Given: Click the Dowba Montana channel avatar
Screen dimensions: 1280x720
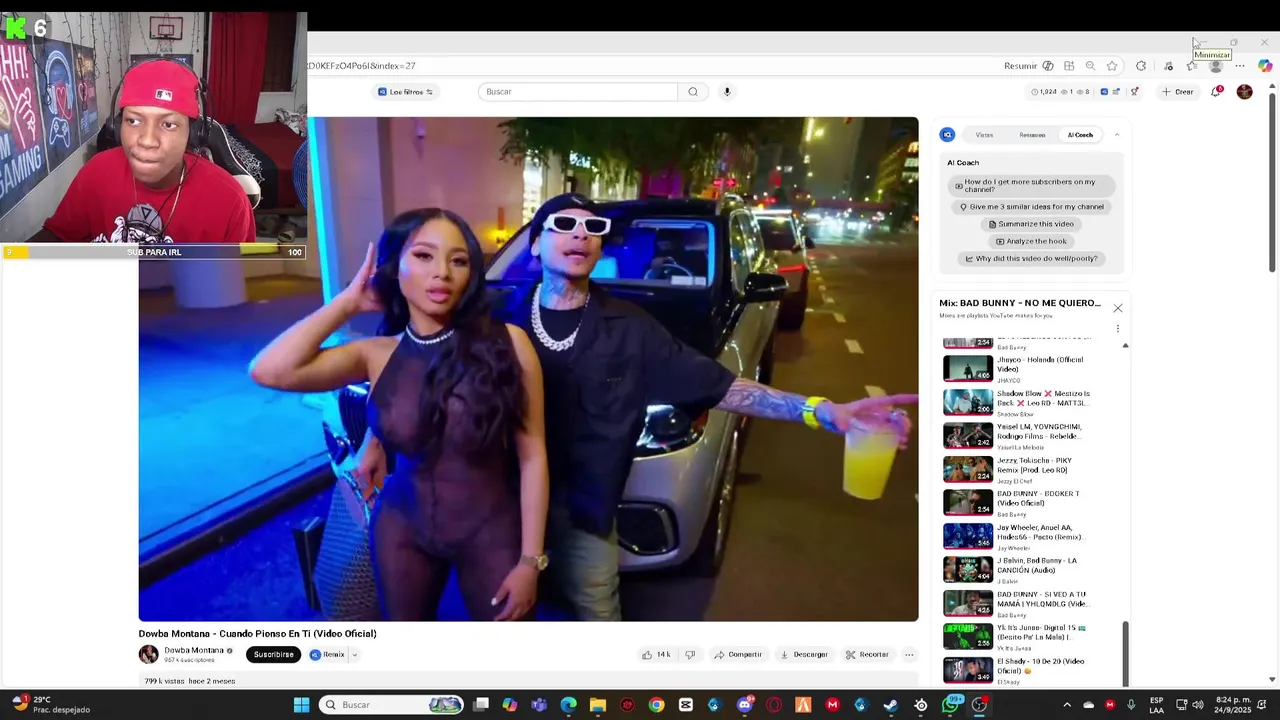Looking at the screenshot, I should click(x=148, y=655).
